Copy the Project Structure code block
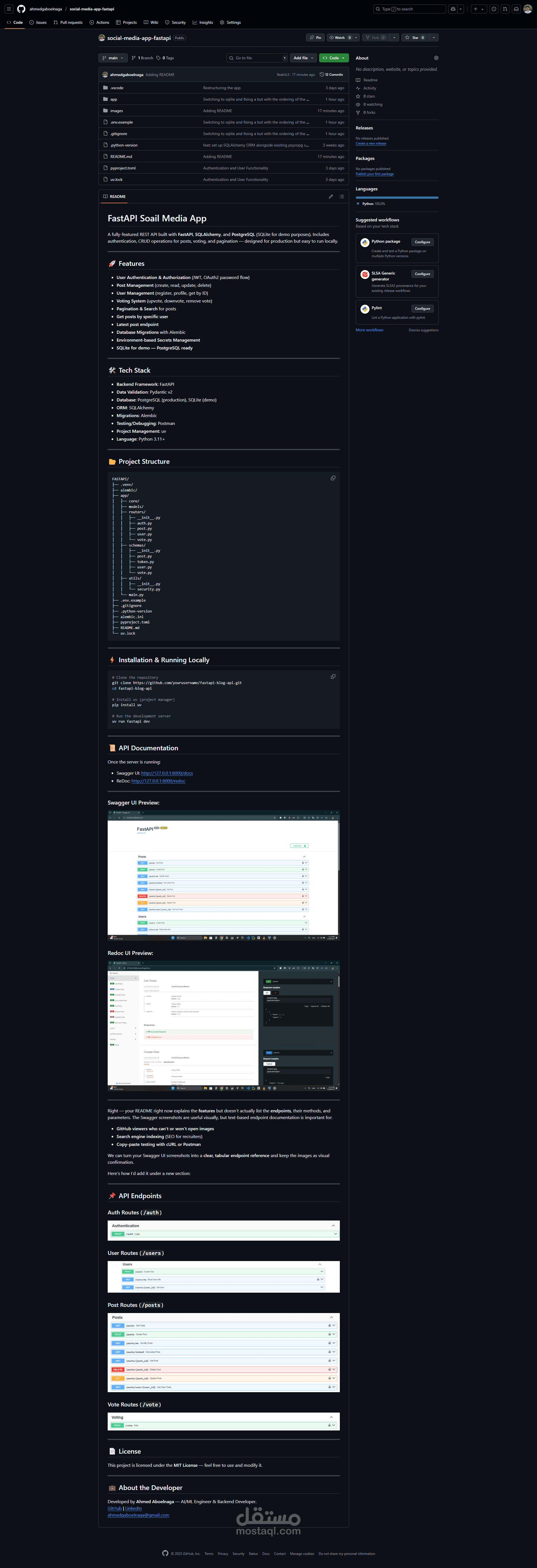The width and height of the screenshot is (537, 1568). click(333, 478)
